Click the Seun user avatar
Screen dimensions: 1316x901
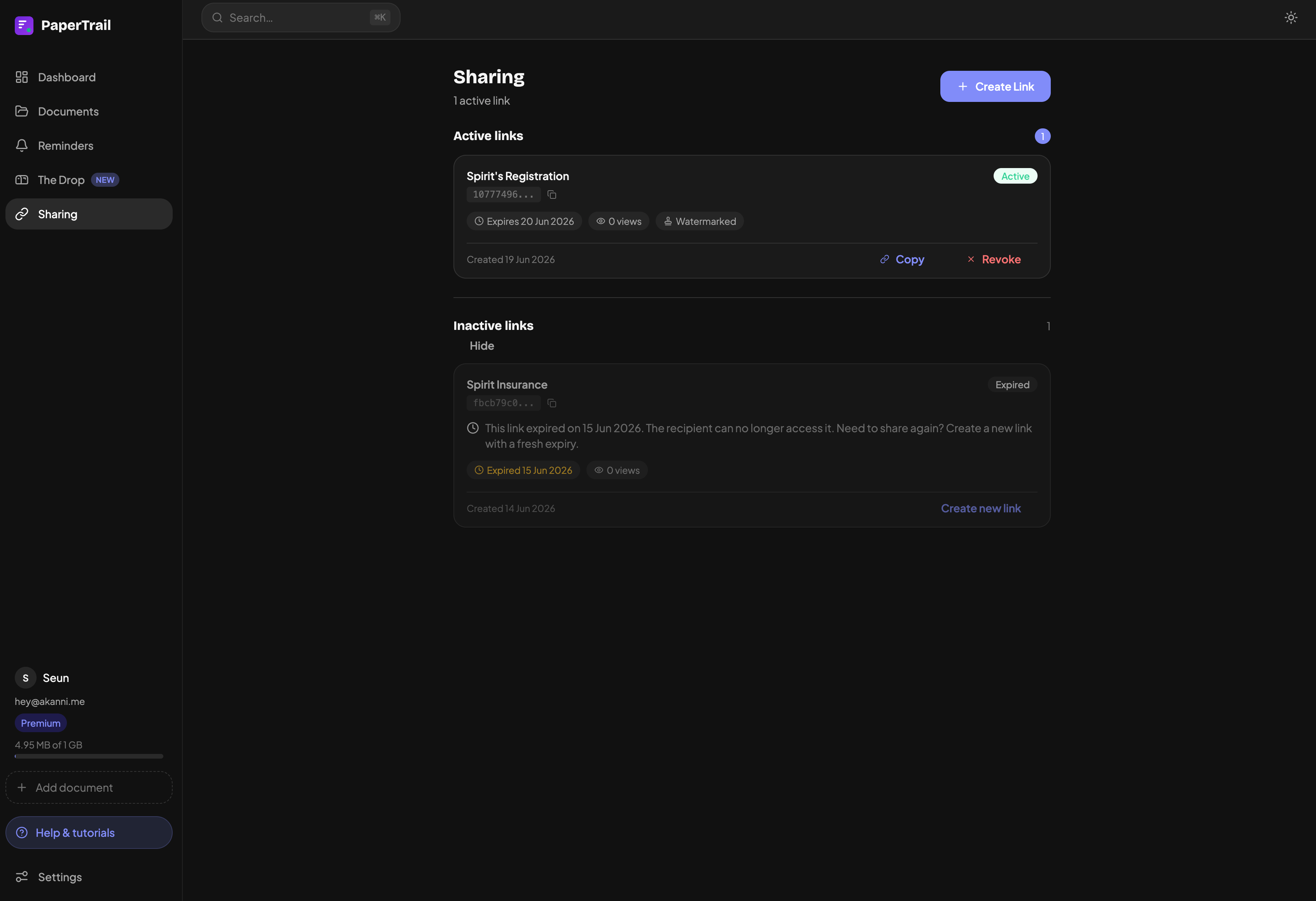(x=26, y=678)
